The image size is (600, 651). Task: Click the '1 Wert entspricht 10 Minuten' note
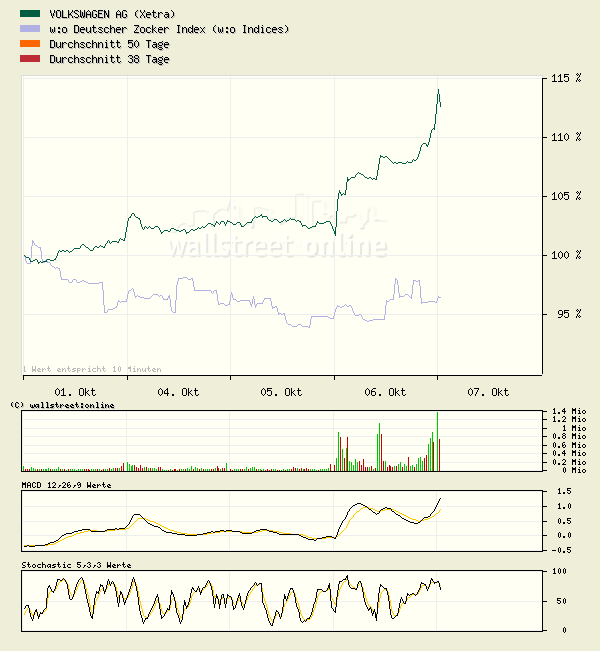click(x=92, y=369)
